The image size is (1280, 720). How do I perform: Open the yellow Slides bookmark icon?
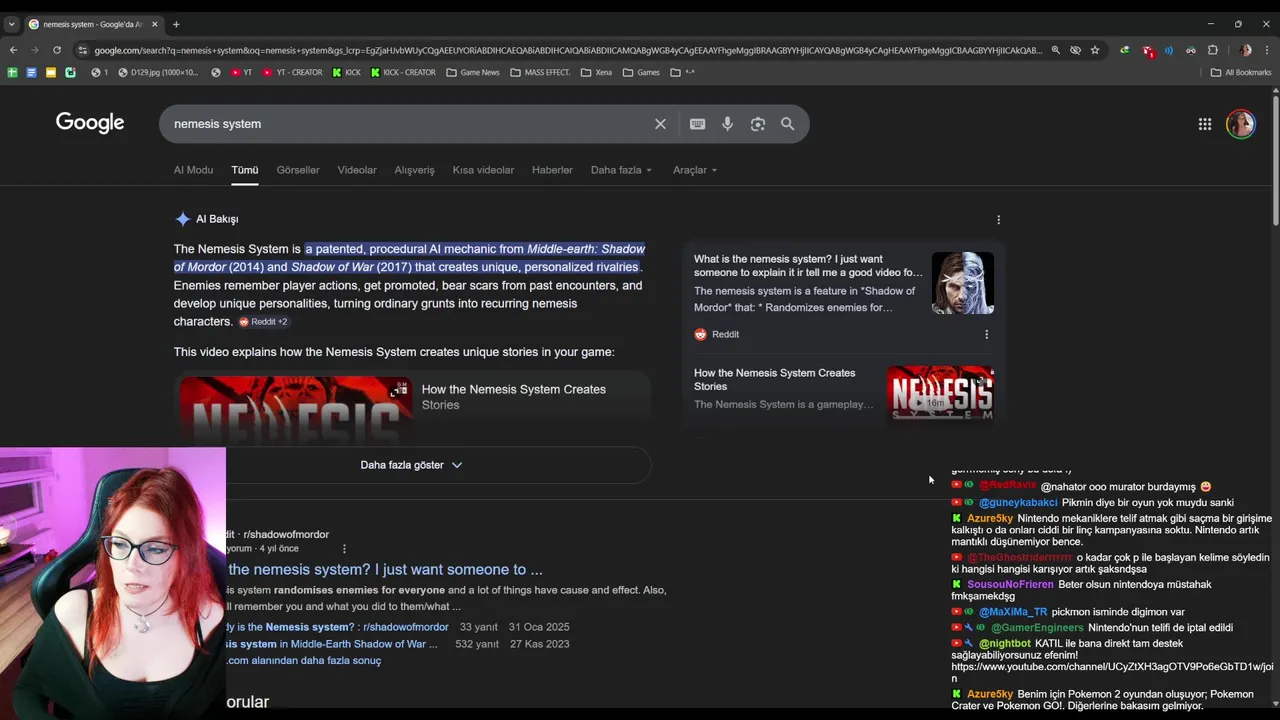pyautogui.click(x=51, y=72)
